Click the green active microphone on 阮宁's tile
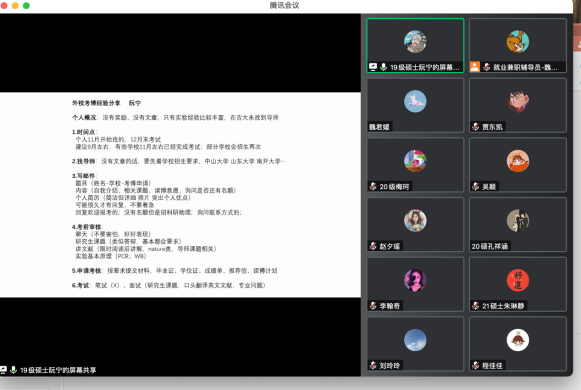Viewport: 581px width, 390px height. coord(384,67)
